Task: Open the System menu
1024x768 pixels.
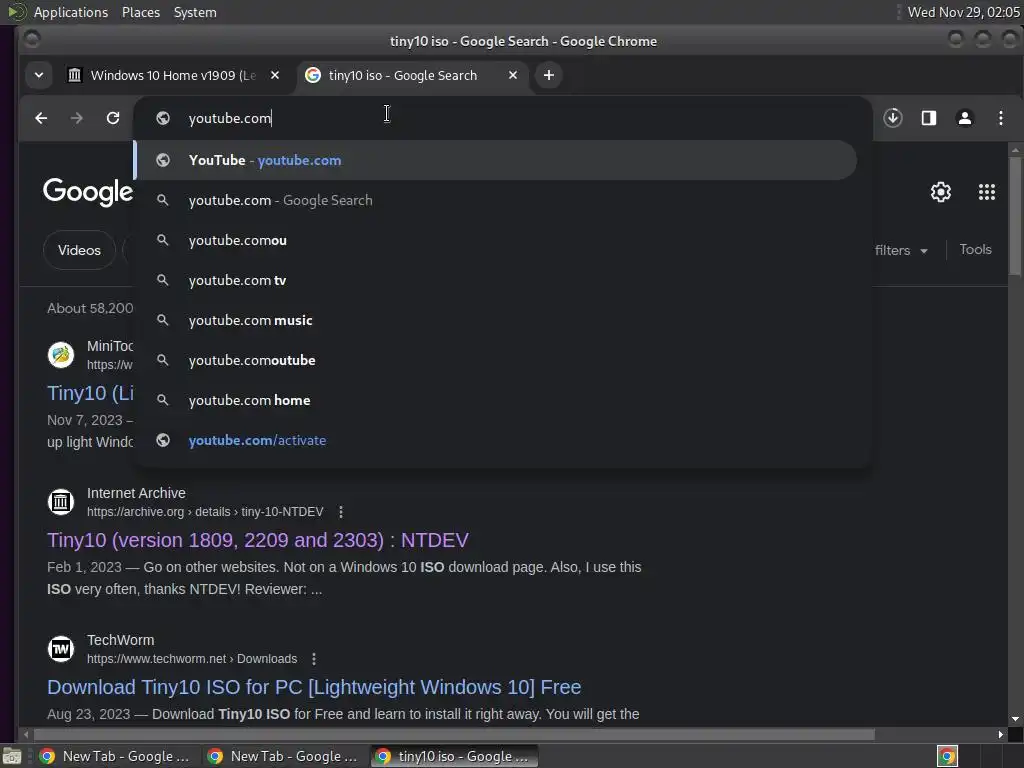Action: click(195, 12)
